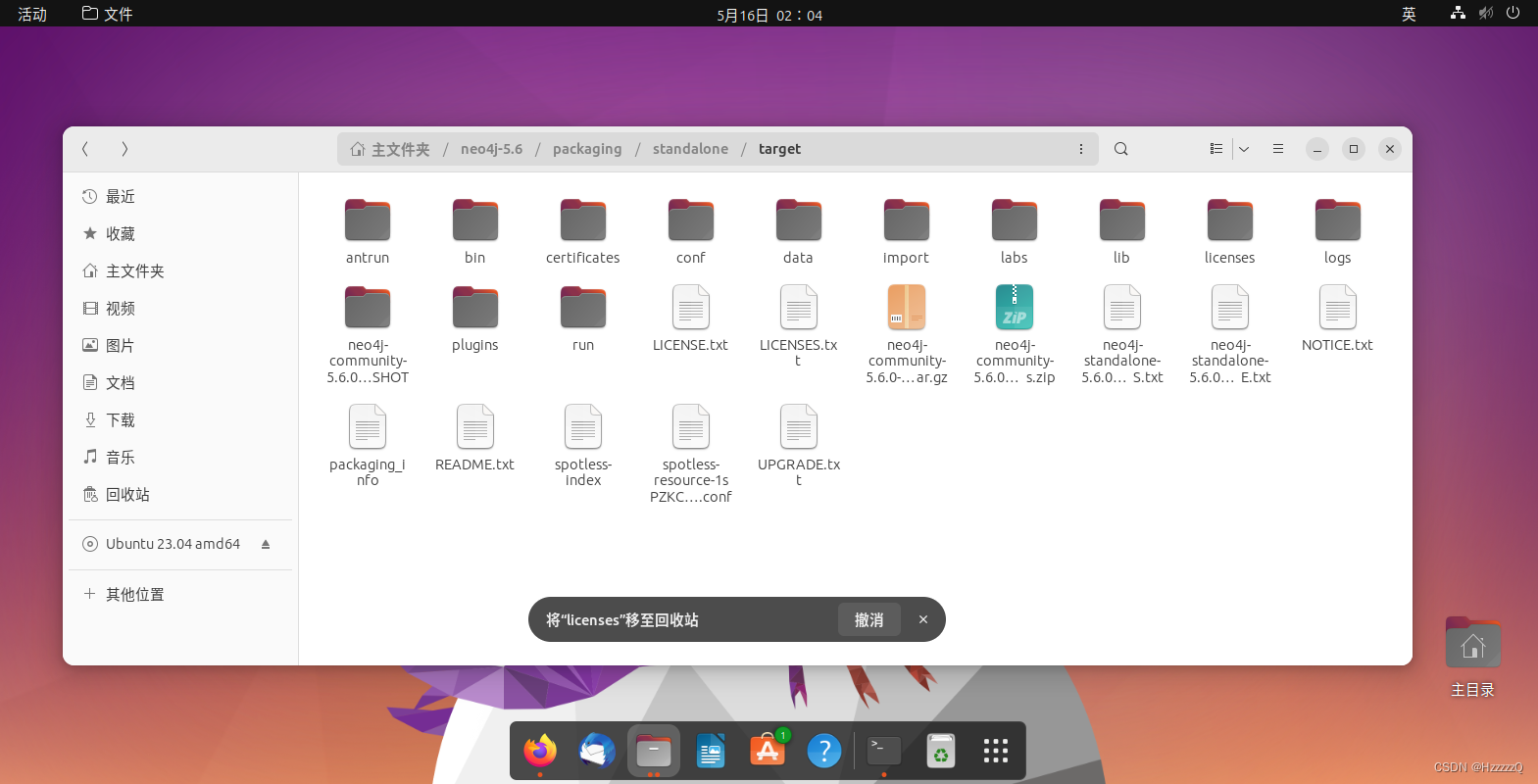Open the run folder
Image resolution: width=1538 pixels, height=784 pixels.
583,319
